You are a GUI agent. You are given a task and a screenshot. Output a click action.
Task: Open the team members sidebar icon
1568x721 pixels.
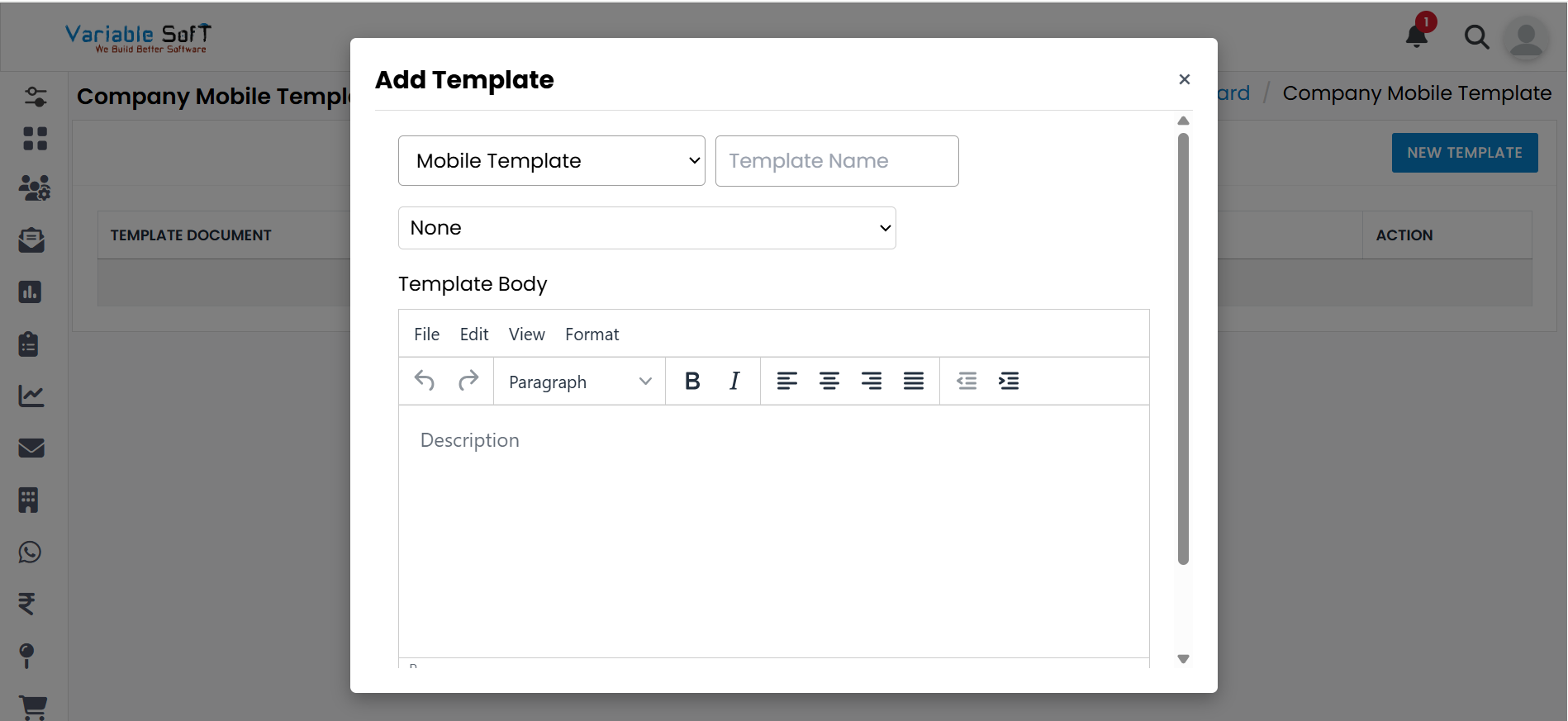click(x=31, y=188)
